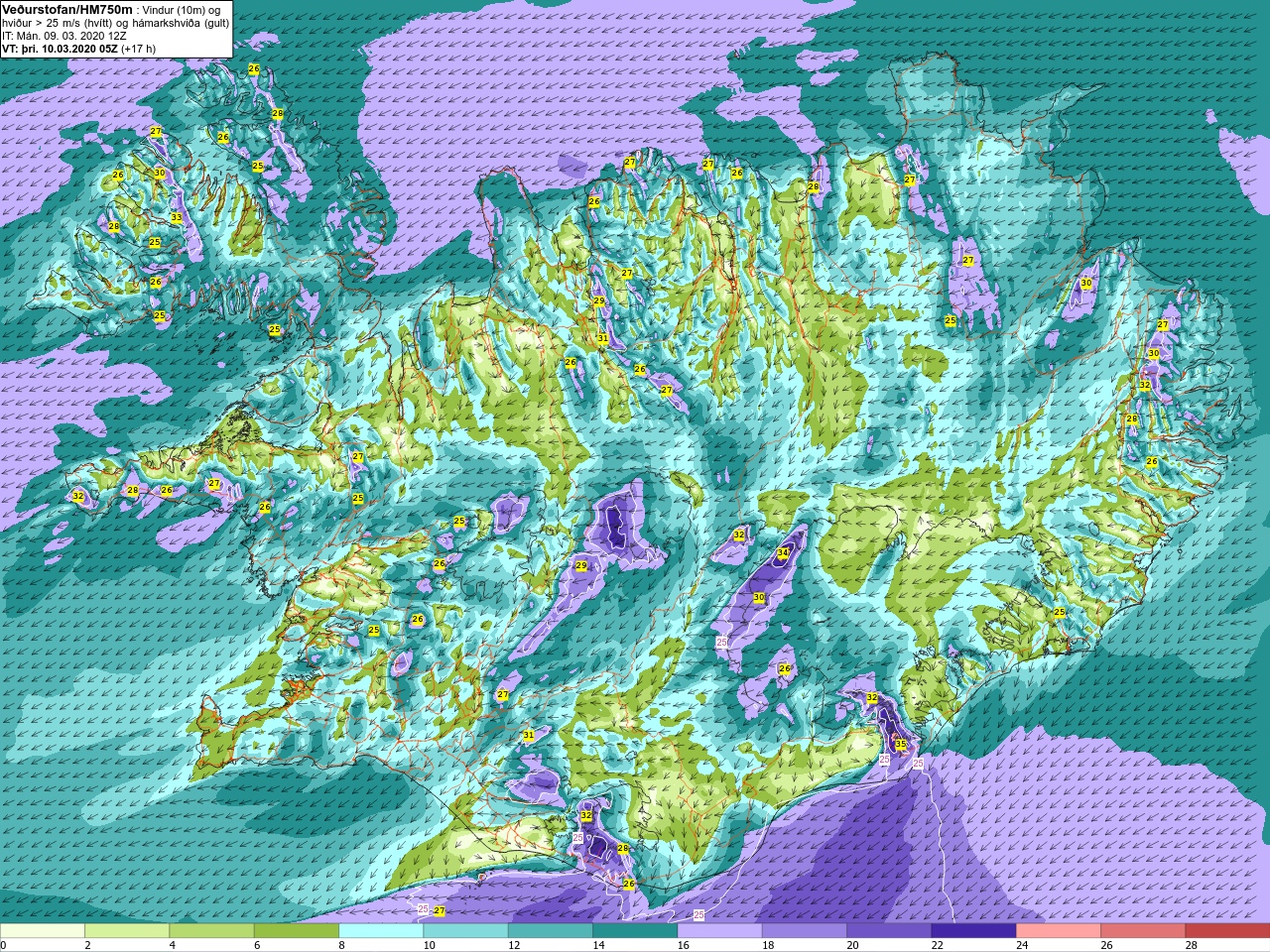Select the IT: Mán. 09. 03. 2020 12Z line
This screenshot has height=952, width=1270.
pos(63,35)
